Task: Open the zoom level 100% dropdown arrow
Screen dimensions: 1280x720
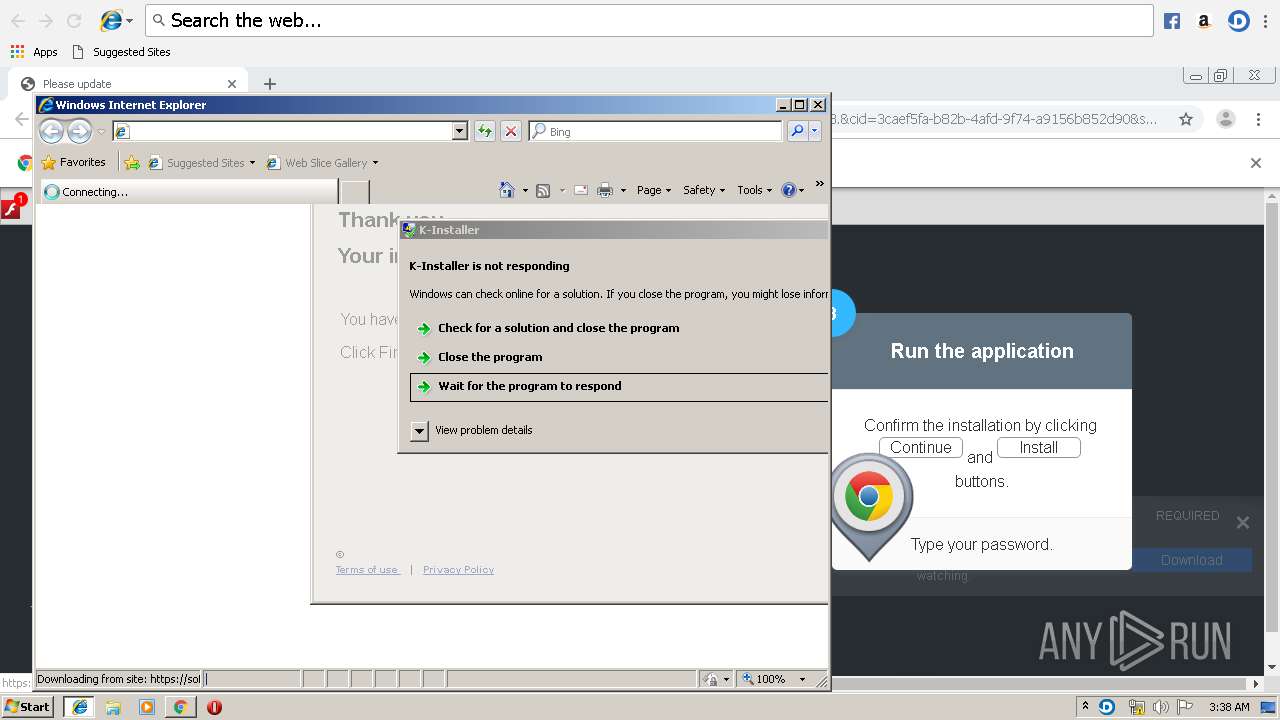Action: pos(802,679)
